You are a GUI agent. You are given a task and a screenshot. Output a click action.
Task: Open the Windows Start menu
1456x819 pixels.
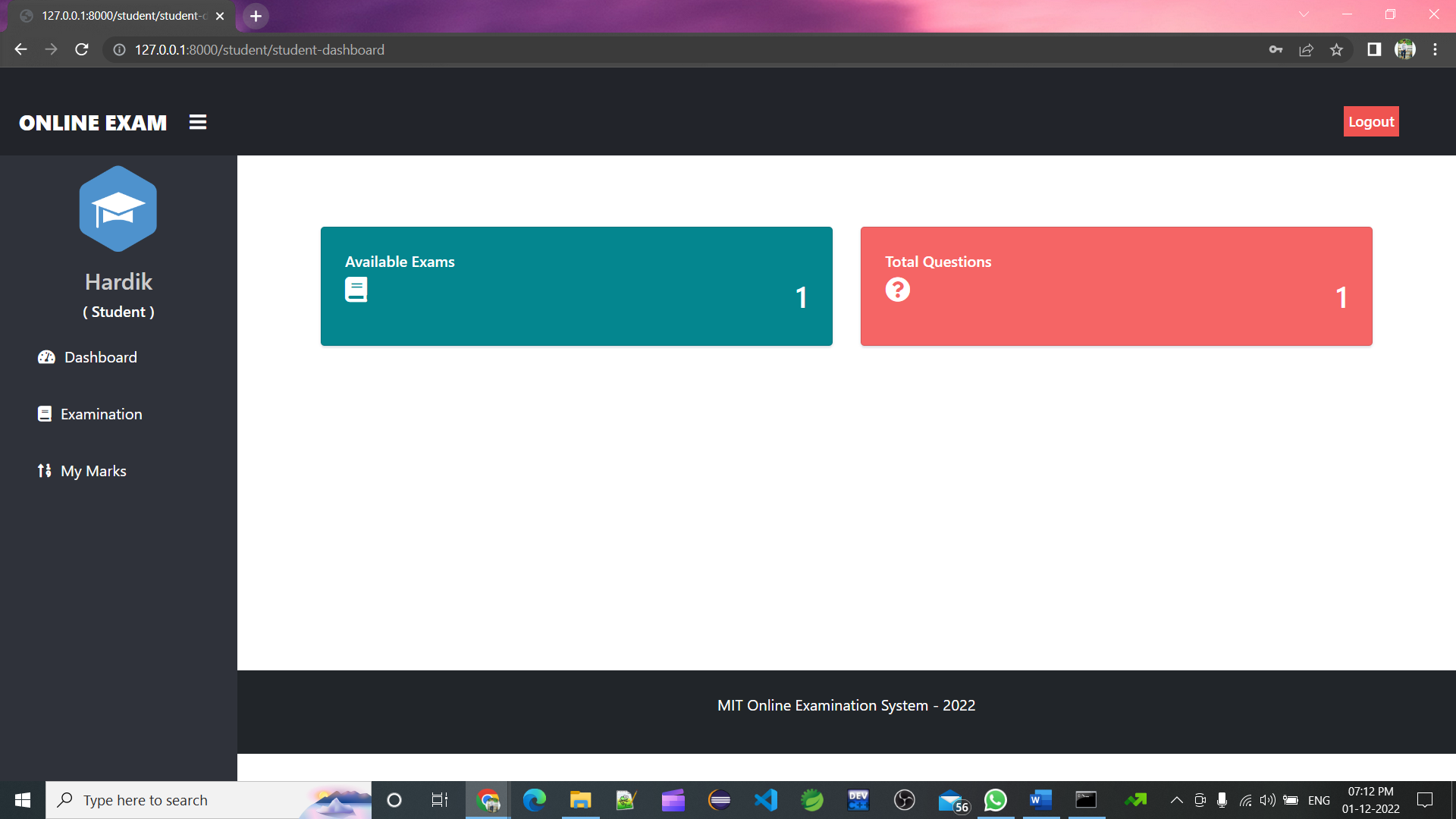coord(23,800)
